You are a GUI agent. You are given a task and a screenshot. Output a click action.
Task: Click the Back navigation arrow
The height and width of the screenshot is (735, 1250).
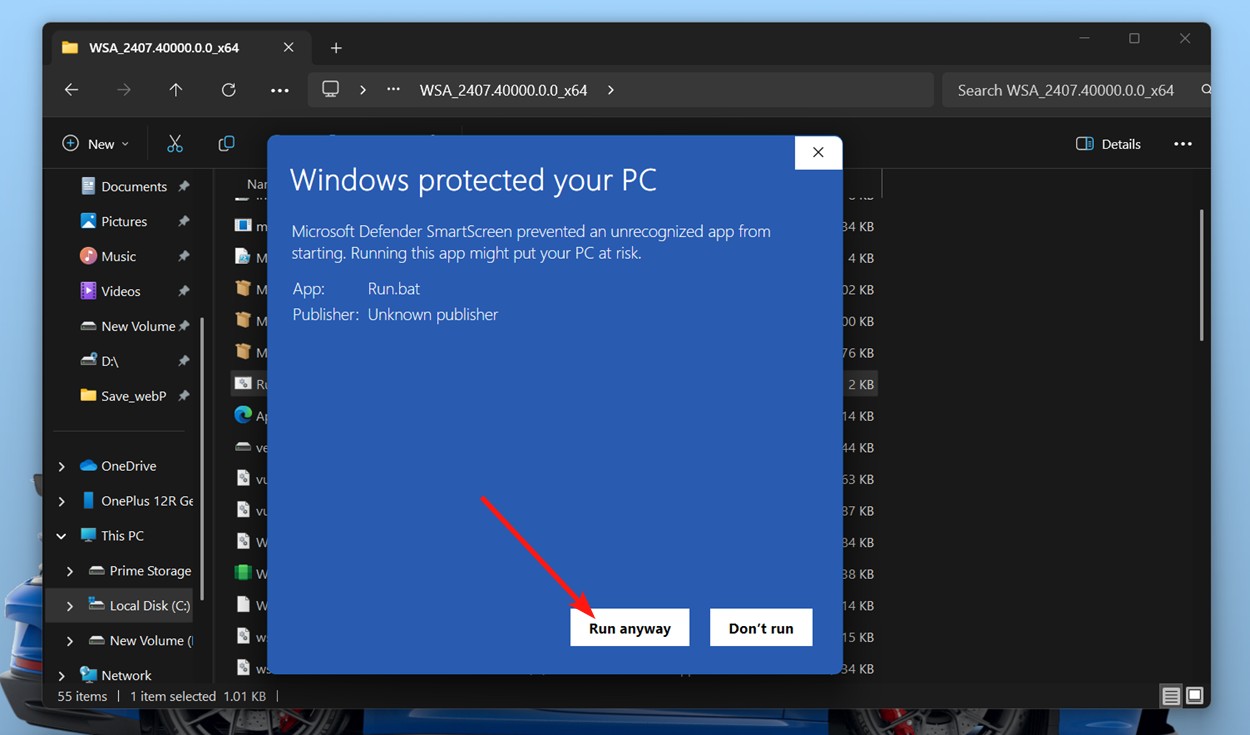click(71, 89)
